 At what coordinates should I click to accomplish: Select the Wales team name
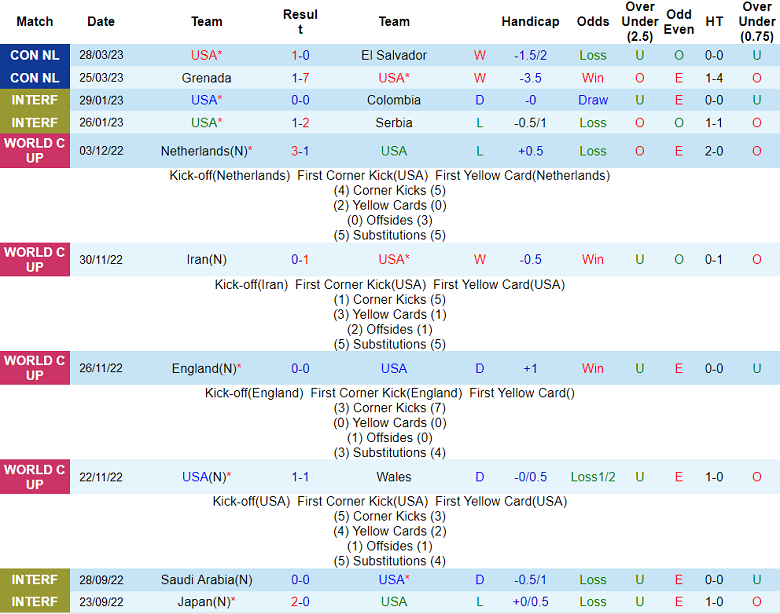point(394,477)
